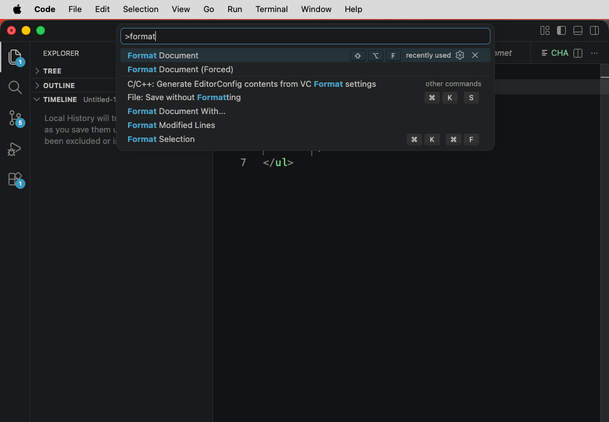The height and width of the screenshot is (422, 609).
Task: Open the Apple menu
Action: pyautogui.click(x=17, y=9)
